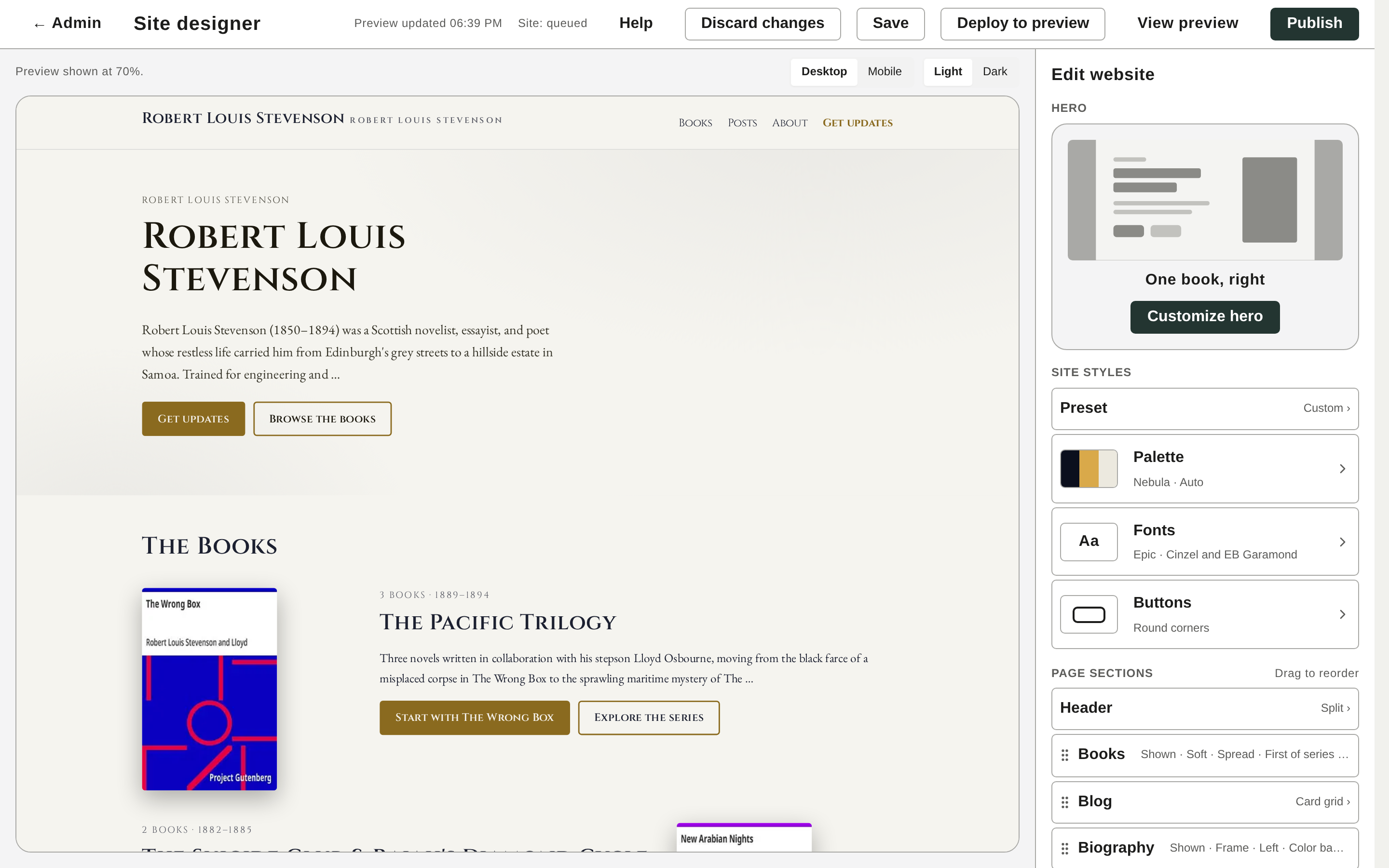
Task: Grab the drag handle of the Blog section
Action: point(1065,802)
